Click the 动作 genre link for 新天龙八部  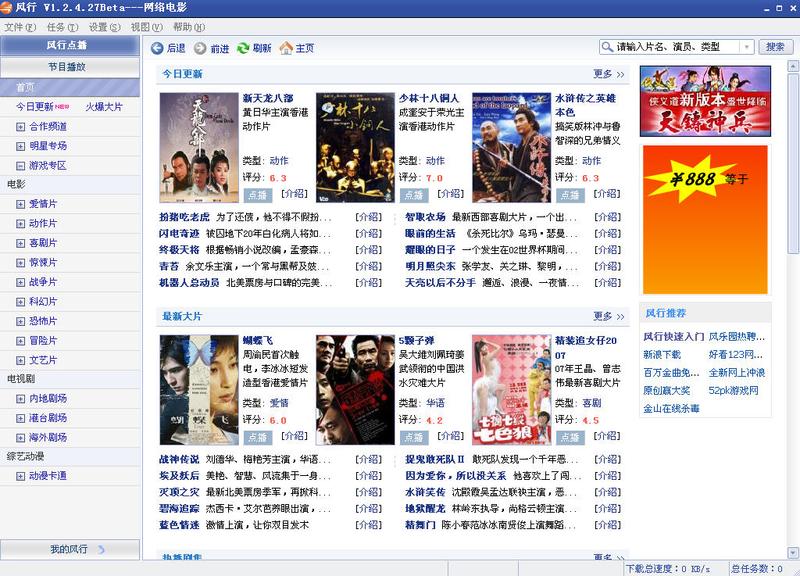point(279,161)
